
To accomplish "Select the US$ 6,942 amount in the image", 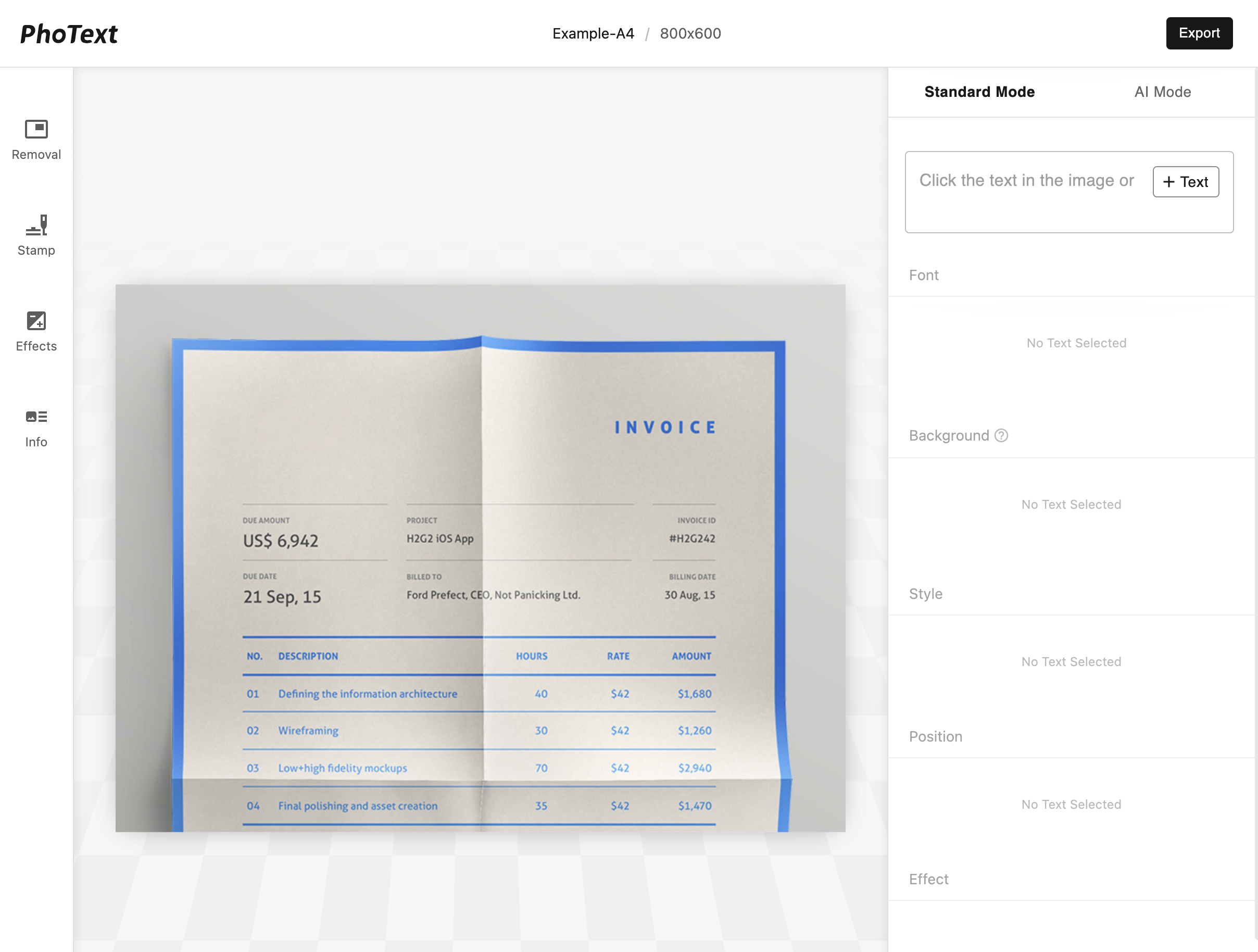I will pos(281,541).
